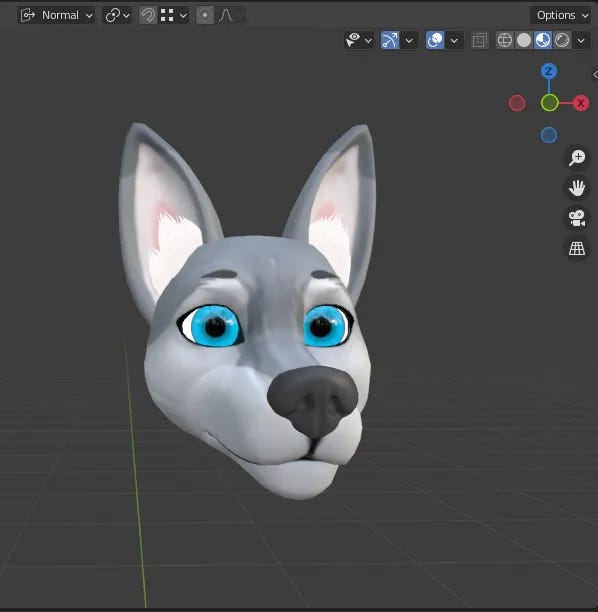Expand viewport shading options dropdown
This screenshot has height=612, width=598.
click(x=581, y=40)
